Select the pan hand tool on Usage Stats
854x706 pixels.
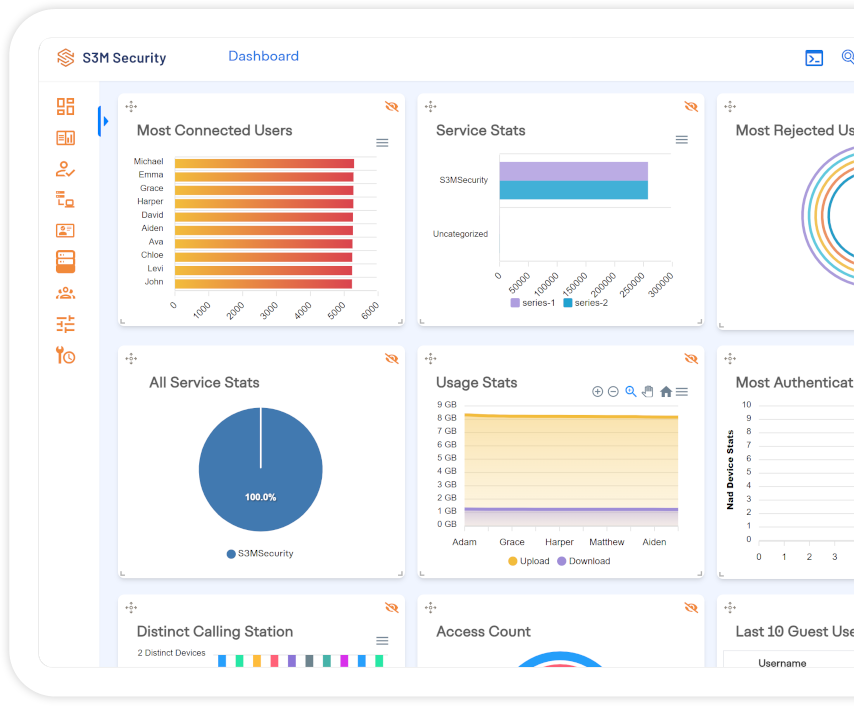coord(648,392)
